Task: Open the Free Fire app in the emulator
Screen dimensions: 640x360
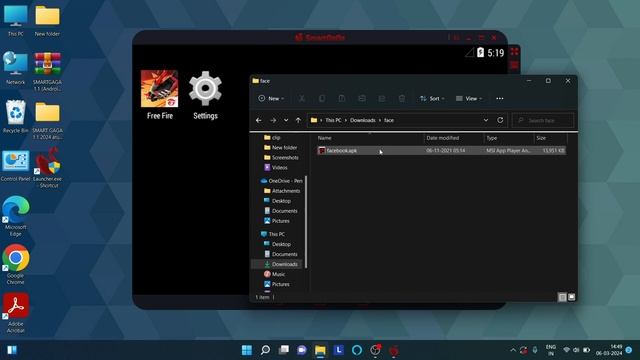Action: pyautogui.click(x=160, y=89)
